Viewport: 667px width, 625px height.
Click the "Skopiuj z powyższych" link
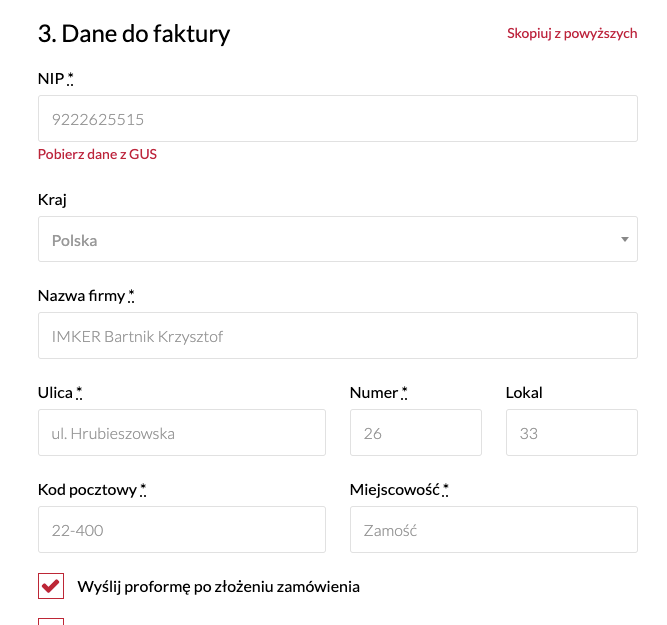572,33
